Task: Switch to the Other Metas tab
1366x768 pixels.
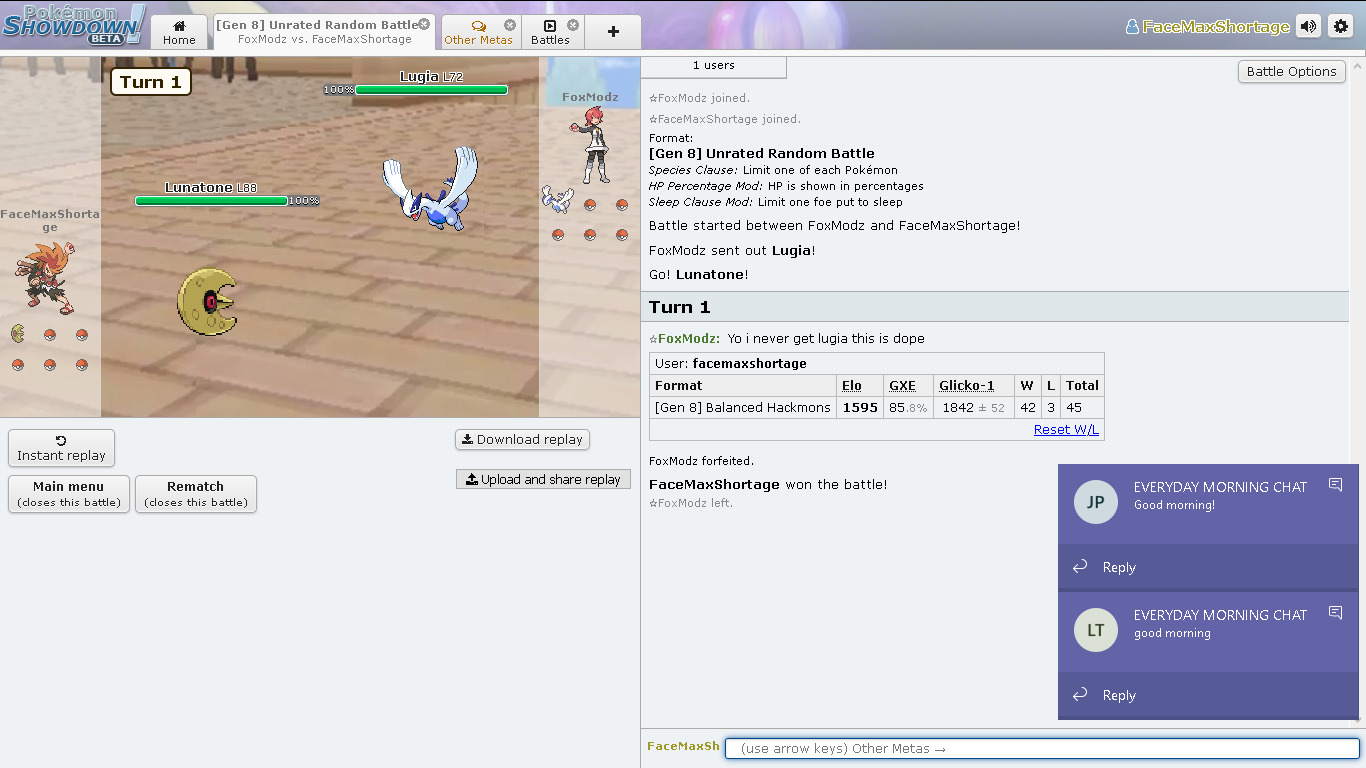Action: (x=478, y=32)
